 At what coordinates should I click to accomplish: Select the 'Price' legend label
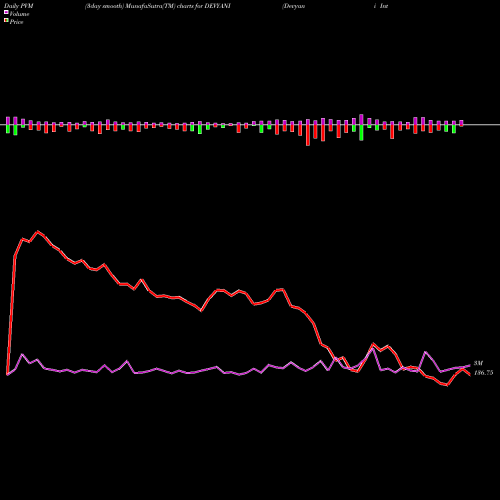tap(16, 22)
